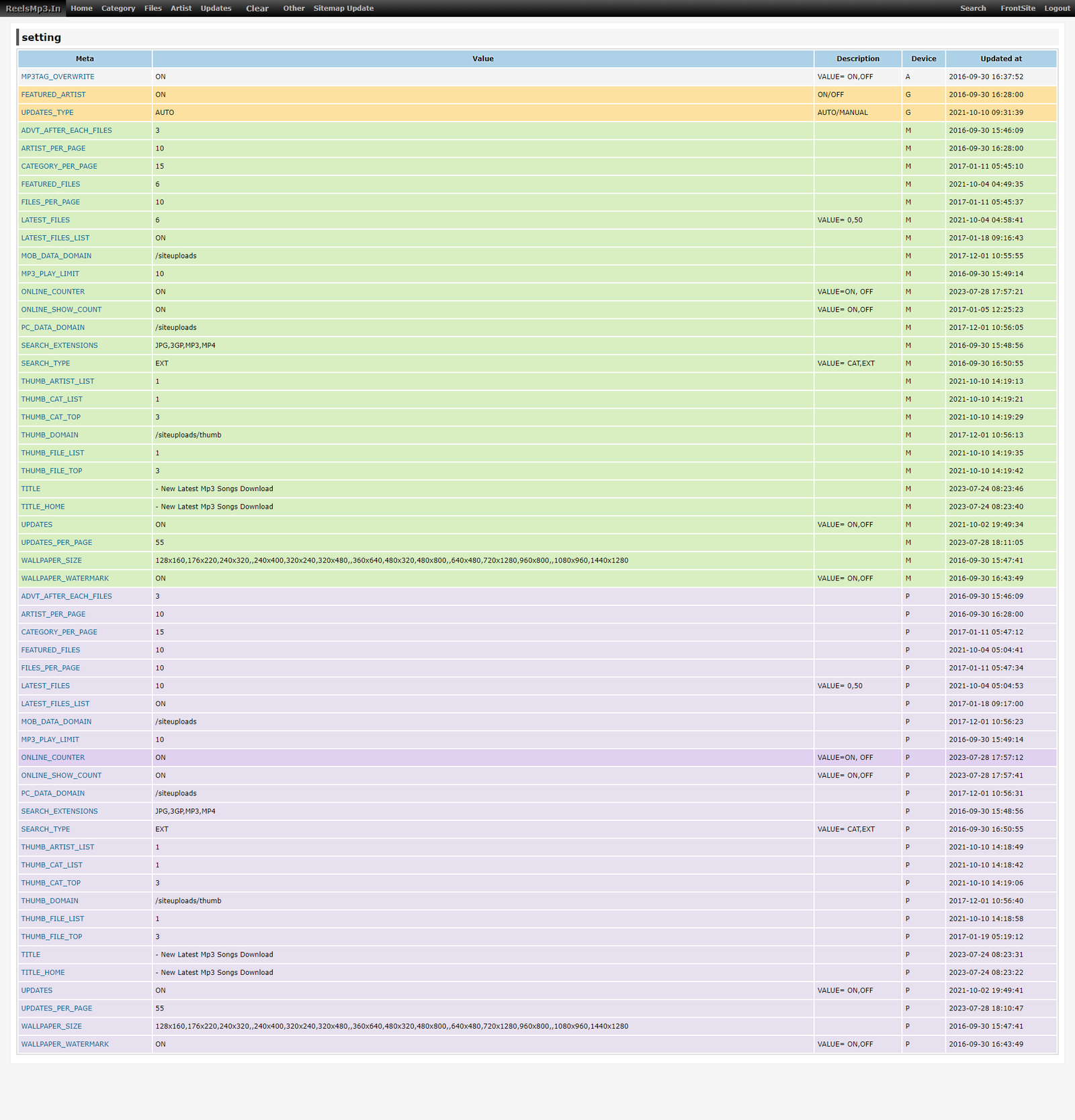The width and height of the screenshot is (1075, 1120).
Task: Open the Category menu
Action: point(118,9)
